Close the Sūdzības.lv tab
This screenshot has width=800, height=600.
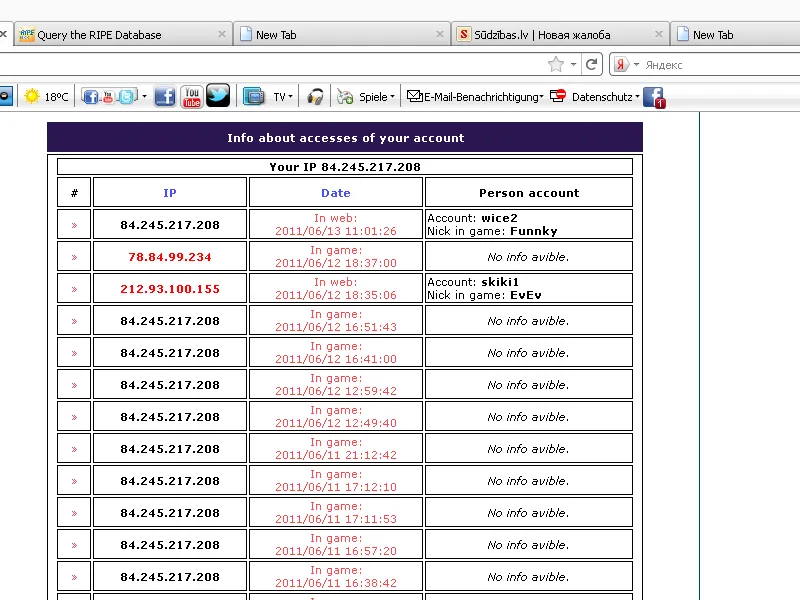[x=659, y=34]
